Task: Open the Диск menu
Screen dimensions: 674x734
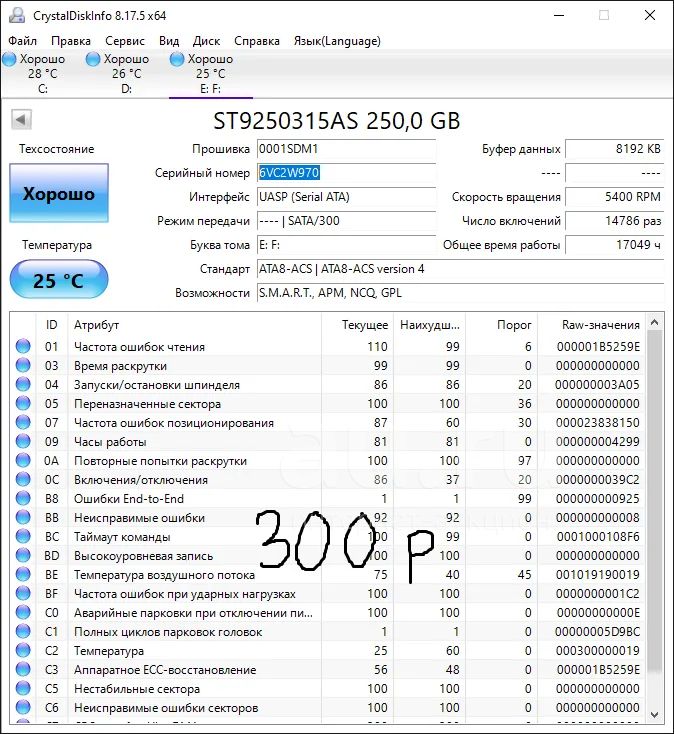Action: coord(206,41)
